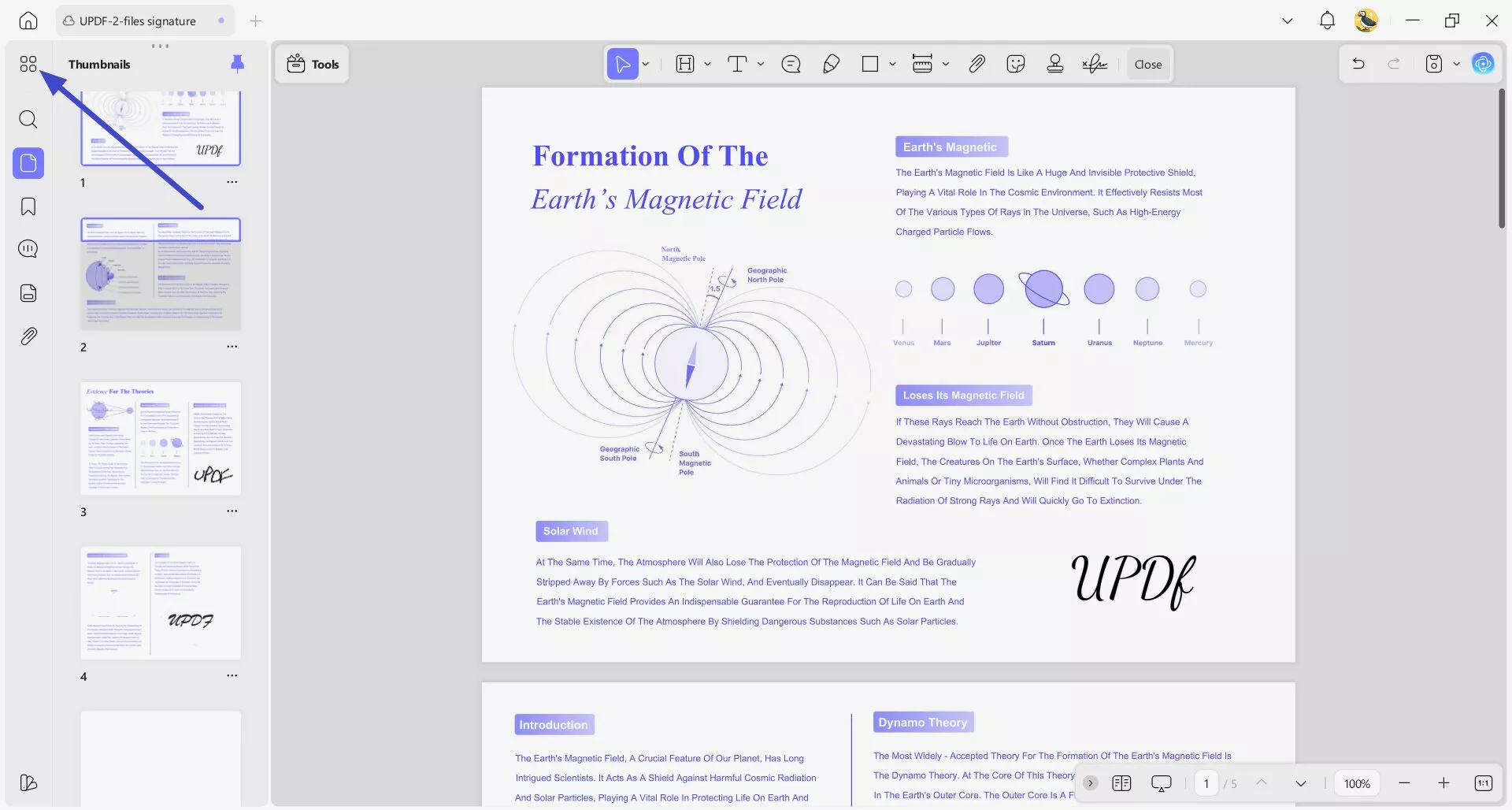
Task: Toggle actual size 1:1 view
Action: point(1485,782)
